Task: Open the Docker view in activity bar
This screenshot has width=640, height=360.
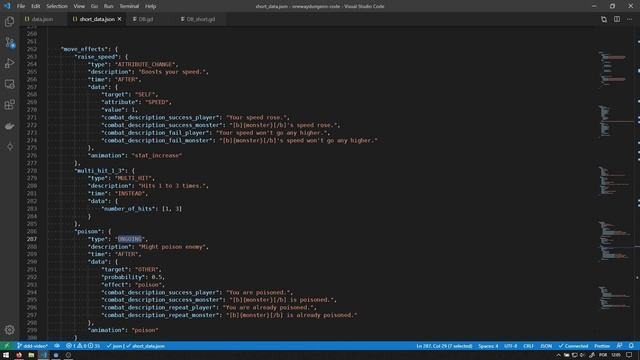Action: click(9, 126)
